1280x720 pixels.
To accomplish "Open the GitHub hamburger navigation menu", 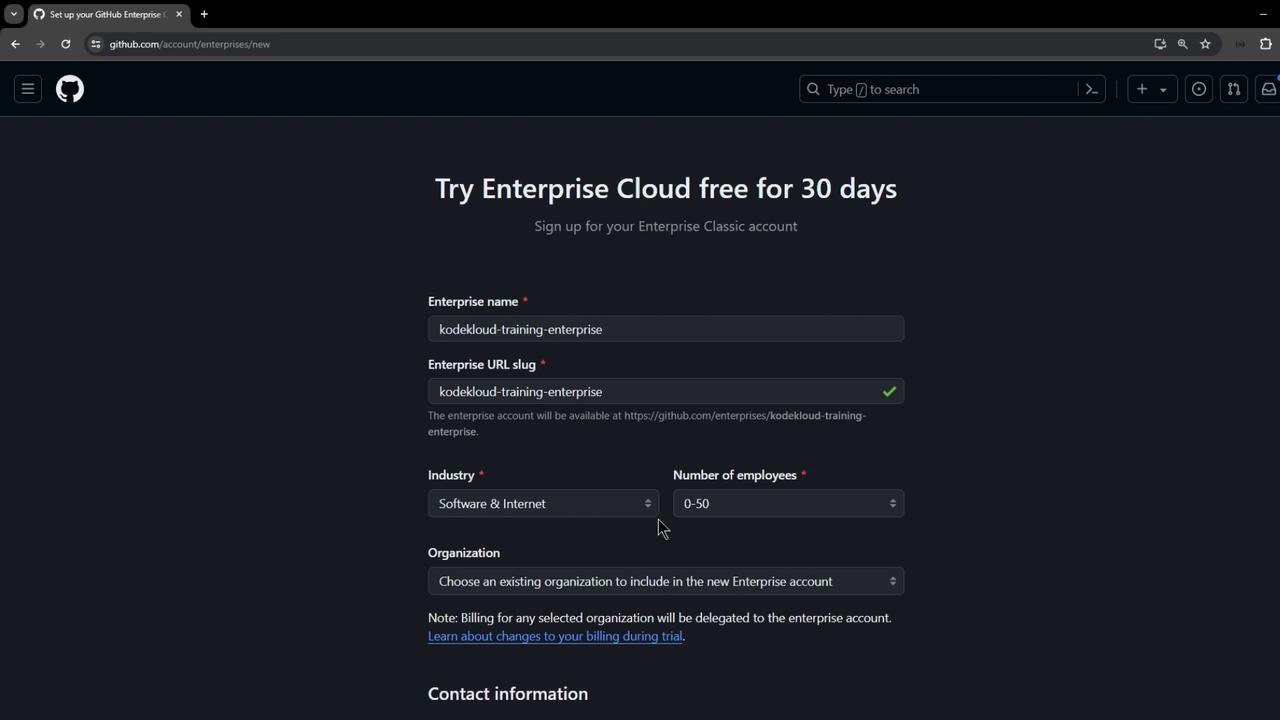I will [28, 89].
